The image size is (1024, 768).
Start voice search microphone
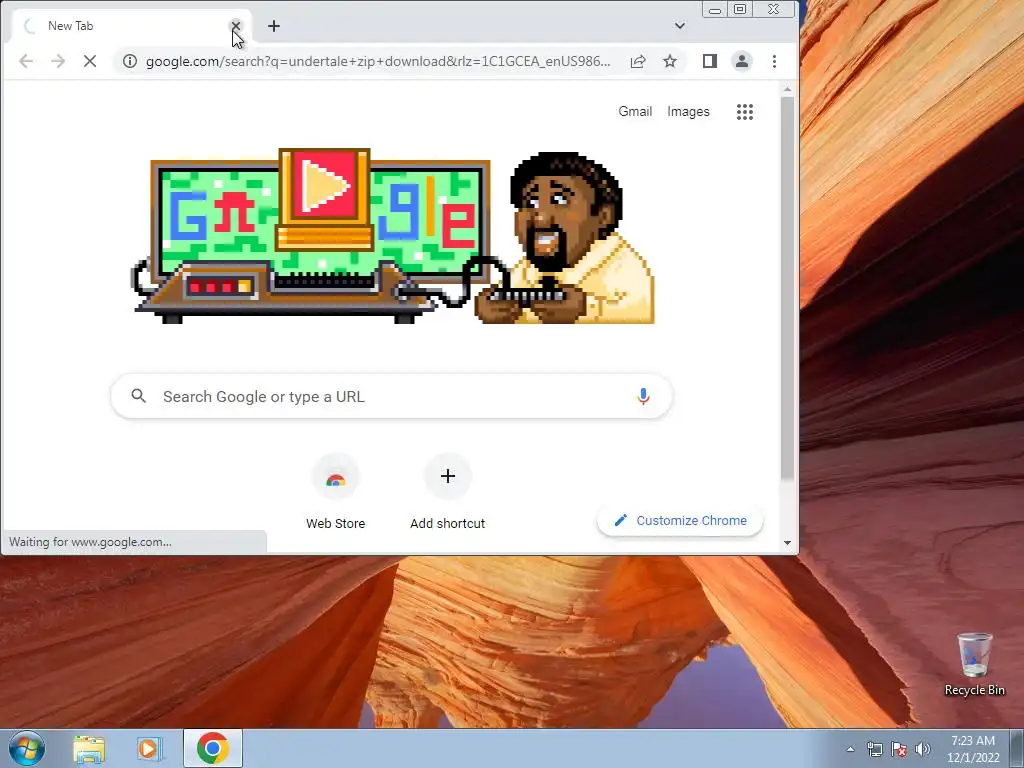[643, 396]
